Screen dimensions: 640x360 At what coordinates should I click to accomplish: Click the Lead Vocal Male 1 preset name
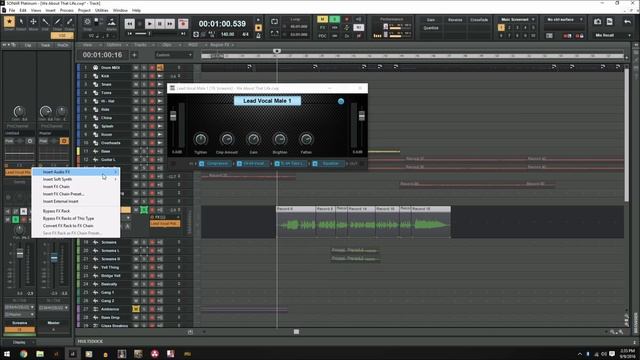coord(267,101)
